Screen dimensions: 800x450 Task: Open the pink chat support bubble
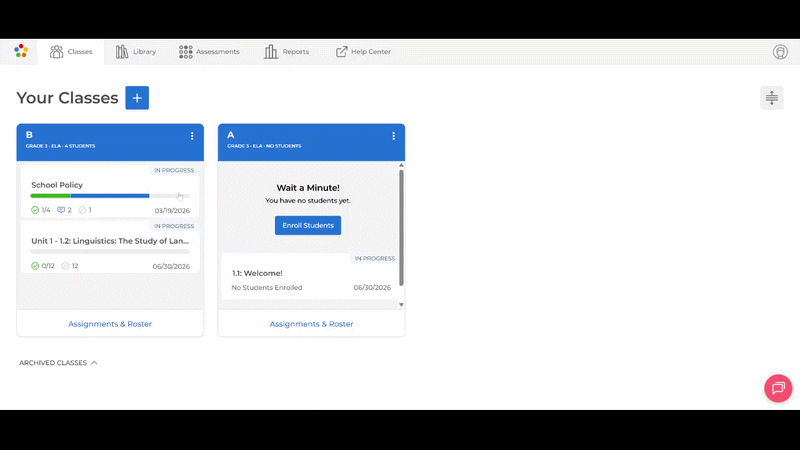coord(777,388)
